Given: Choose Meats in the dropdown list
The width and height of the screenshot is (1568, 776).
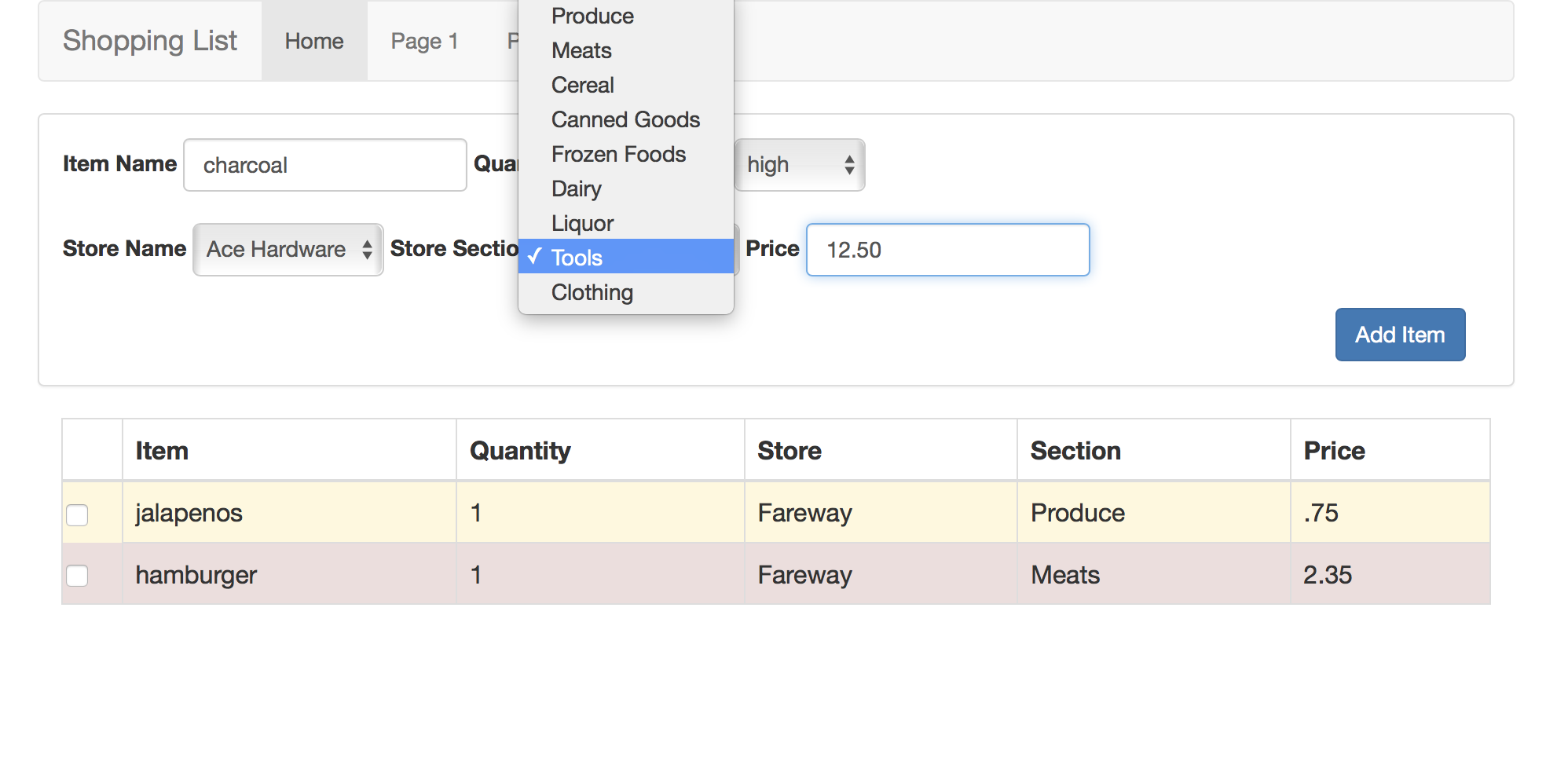Looking at the screenshot, I should tap(581, 51).
